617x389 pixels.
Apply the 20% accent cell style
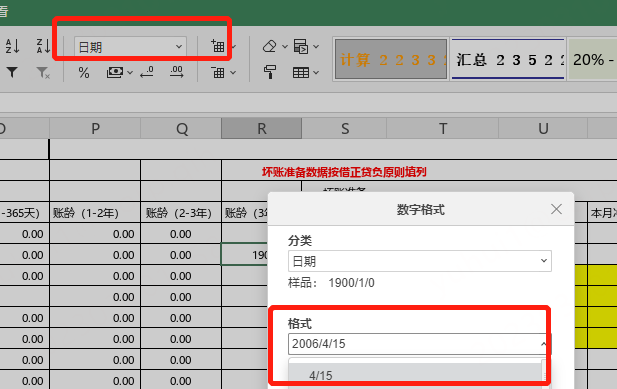point(593,59)
